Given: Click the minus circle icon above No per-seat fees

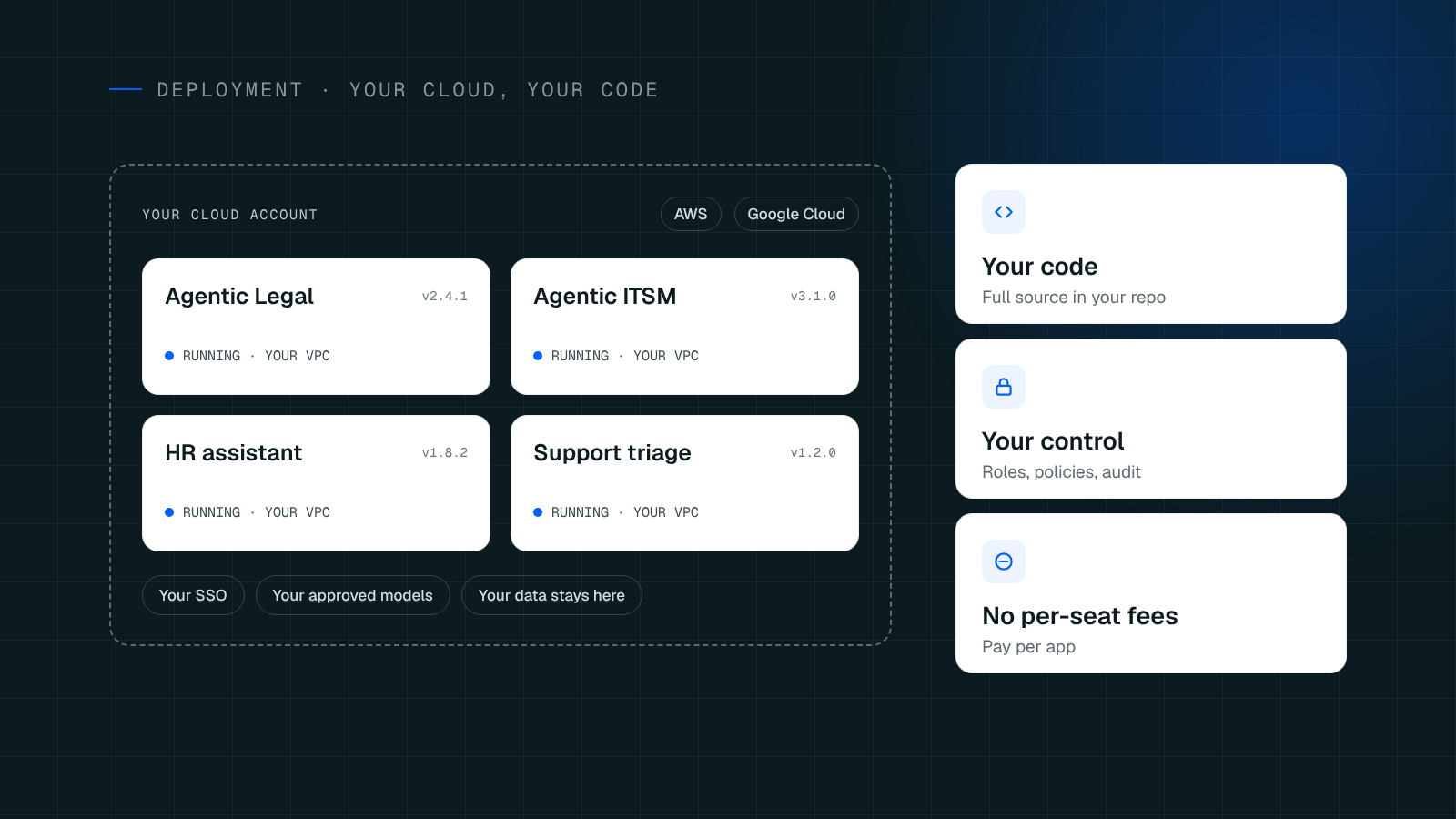Looking at the screenshot, I should point(1004,561).
